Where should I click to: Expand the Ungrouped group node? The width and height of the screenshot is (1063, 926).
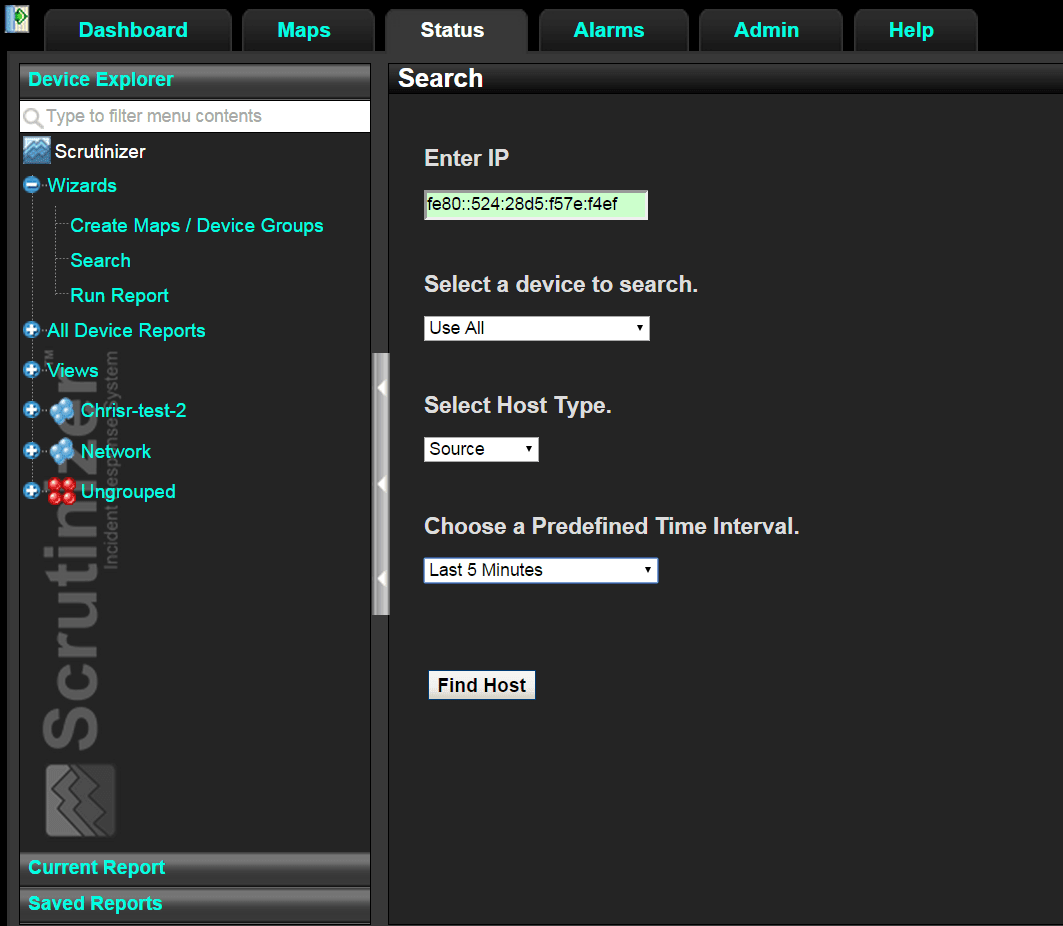point(31,490)
